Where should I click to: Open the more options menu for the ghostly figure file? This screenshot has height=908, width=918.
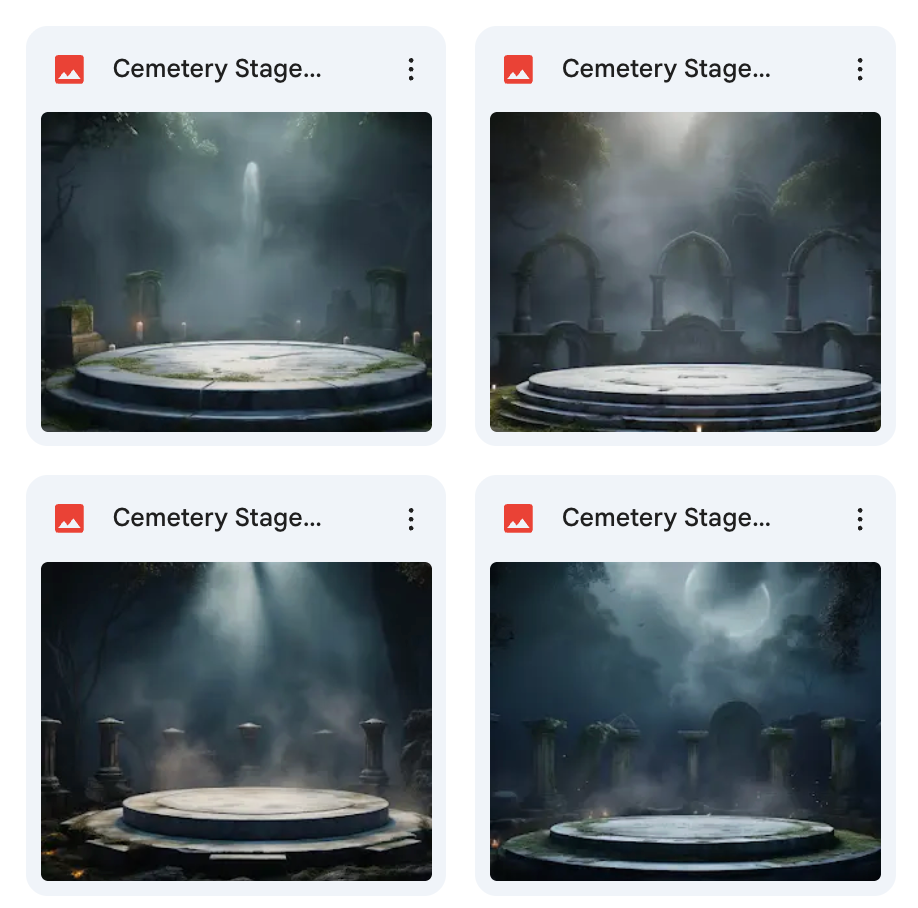[x=411, y=69]
